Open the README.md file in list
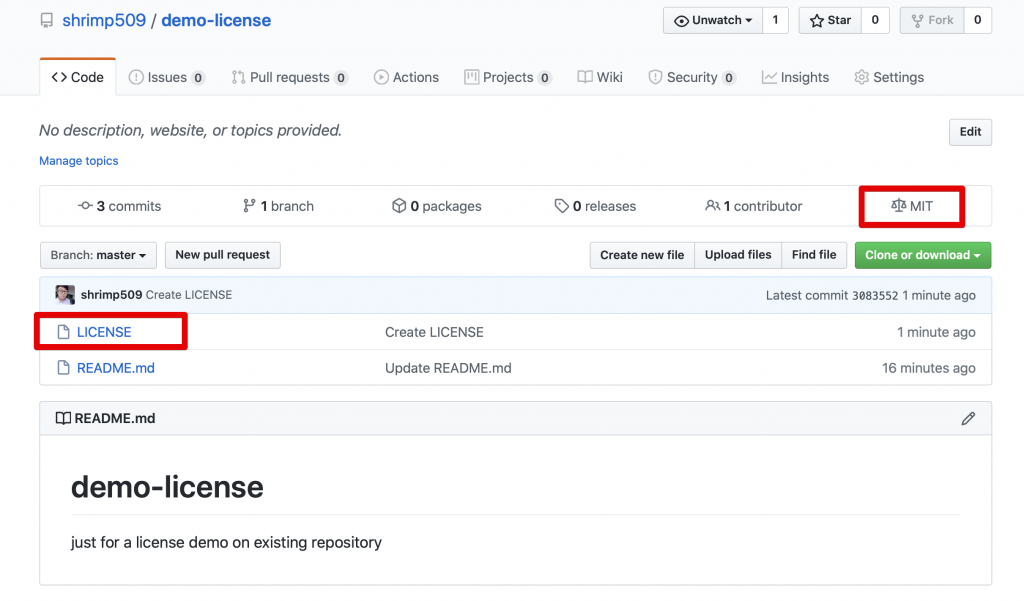 116,368
